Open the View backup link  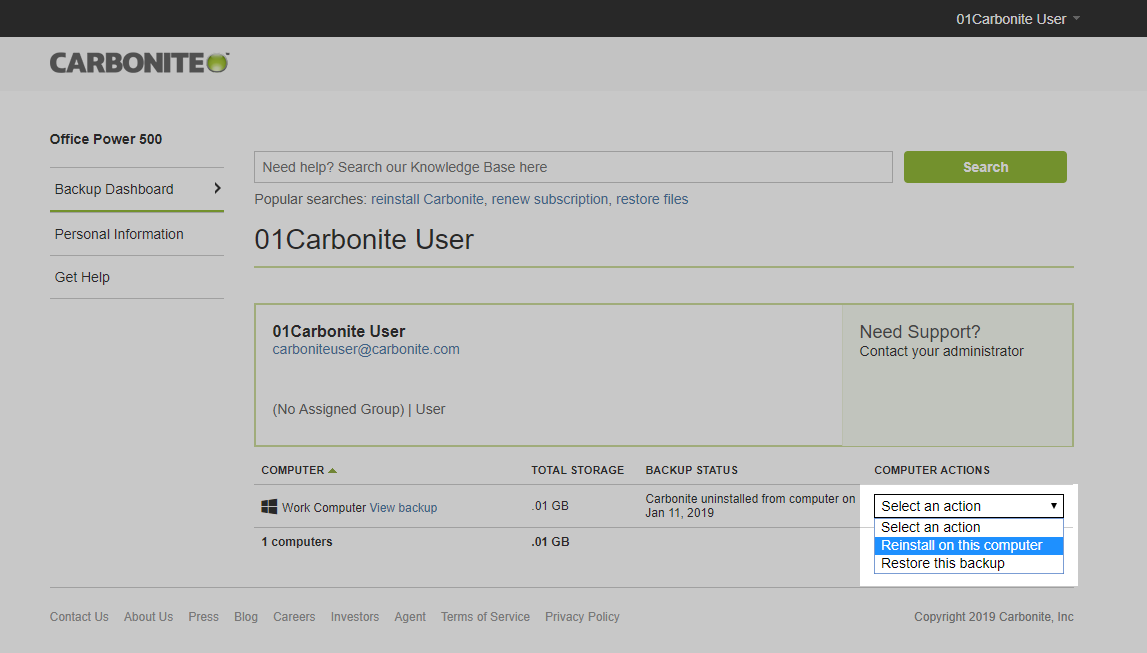point(403,507)
